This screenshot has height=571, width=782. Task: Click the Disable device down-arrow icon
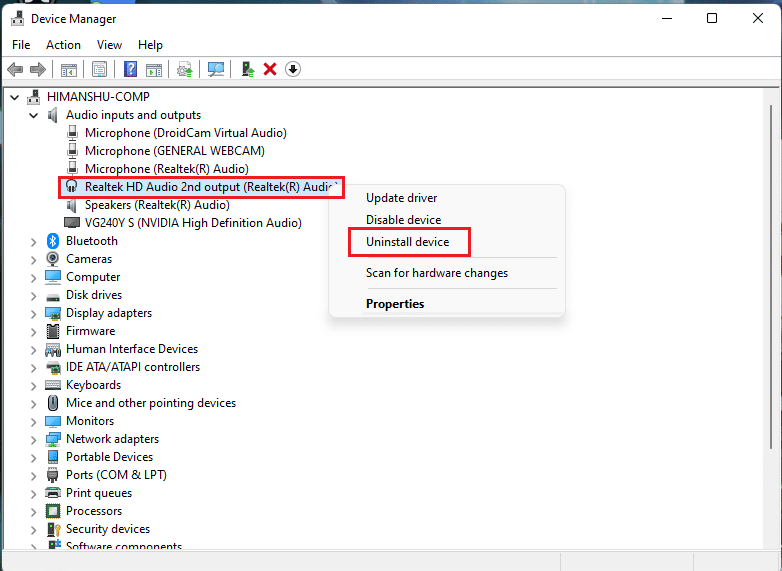293,69
